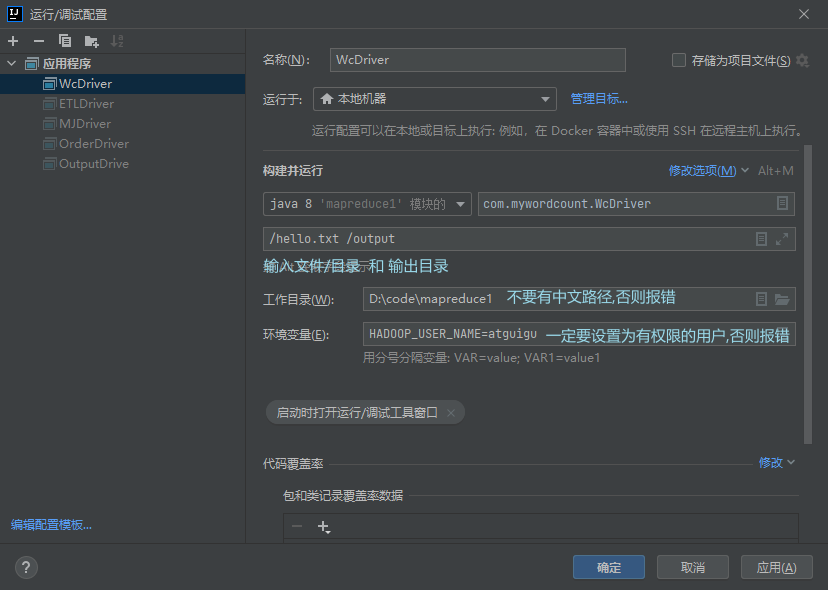The width and height of the screenshot is (828, 590).
Task: Open the java 8 module SDK dropdown
Action: click(x=367, y=204)
